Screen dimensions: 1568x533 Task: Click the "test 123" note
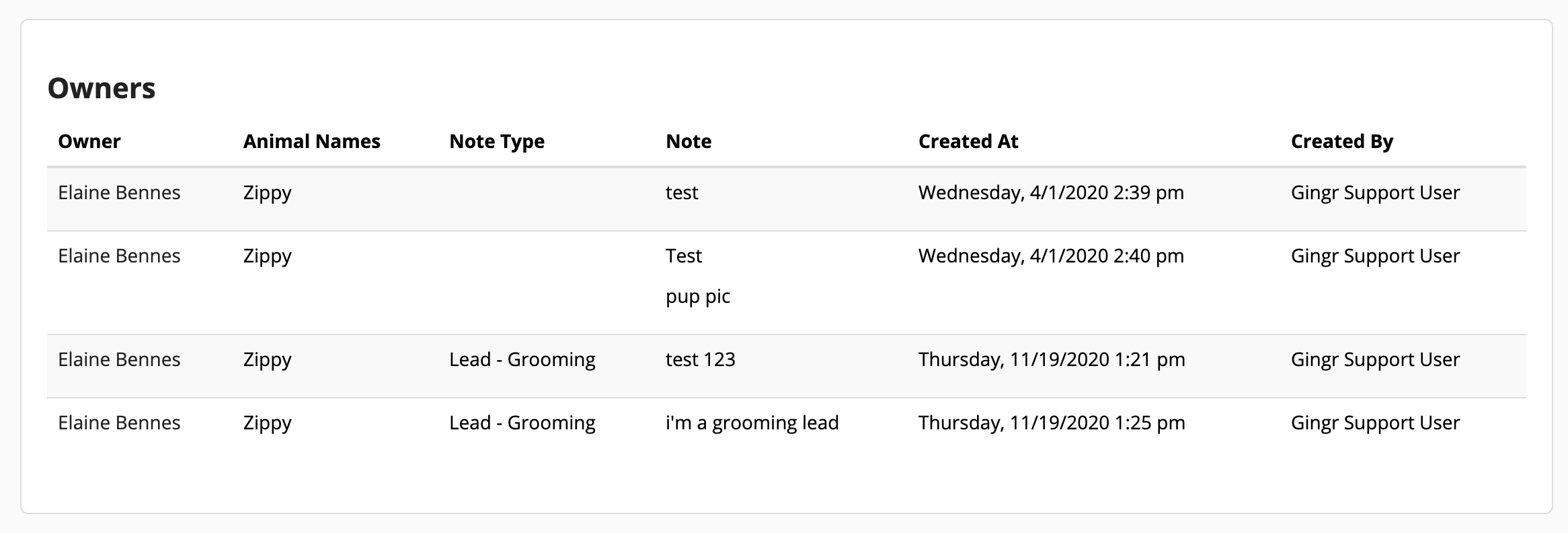[701, 359]
